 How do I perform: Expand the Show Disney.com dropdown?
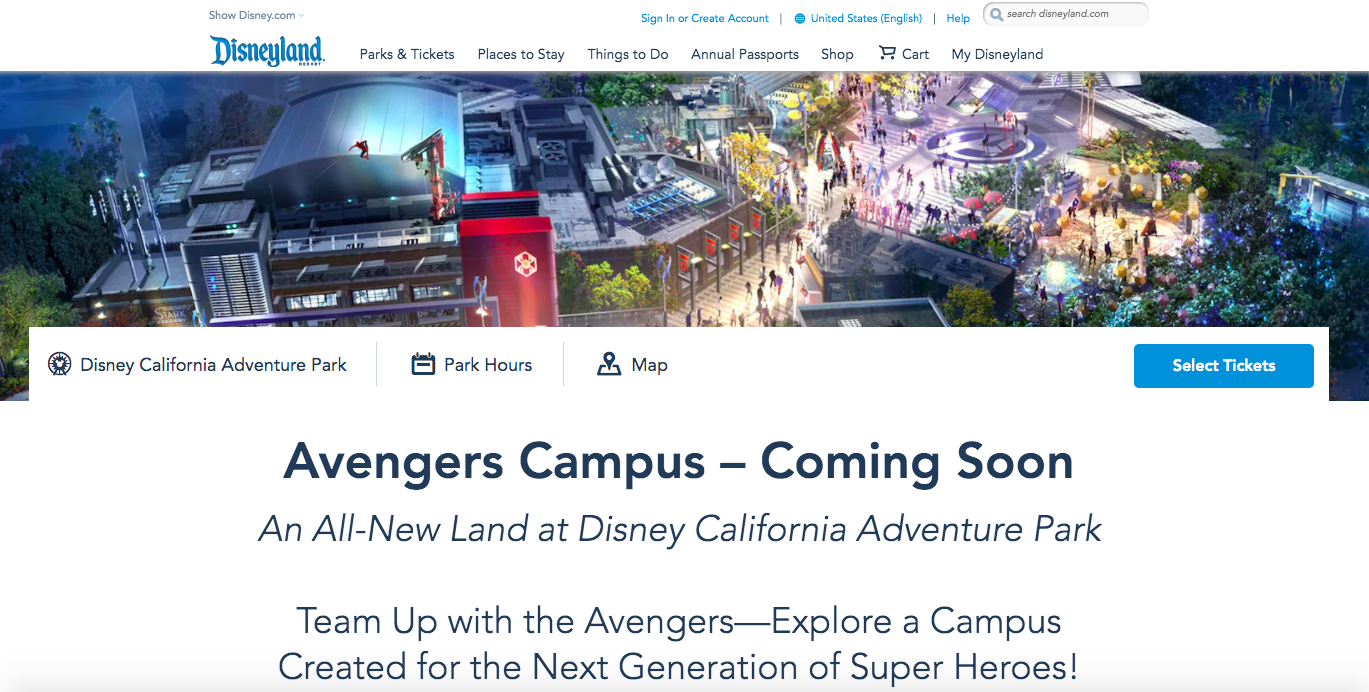pyautogui.click(x=256, y=15)
